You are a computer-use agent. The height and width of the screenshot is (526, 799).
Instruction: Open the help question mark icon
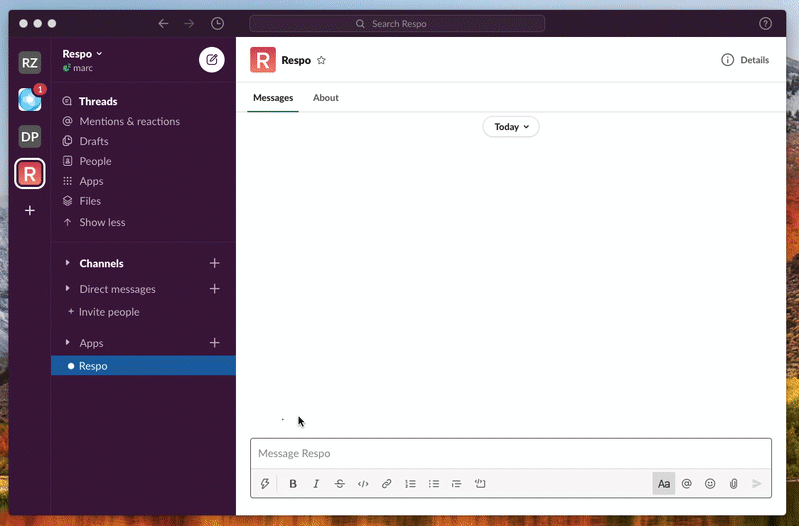(765, 23)
